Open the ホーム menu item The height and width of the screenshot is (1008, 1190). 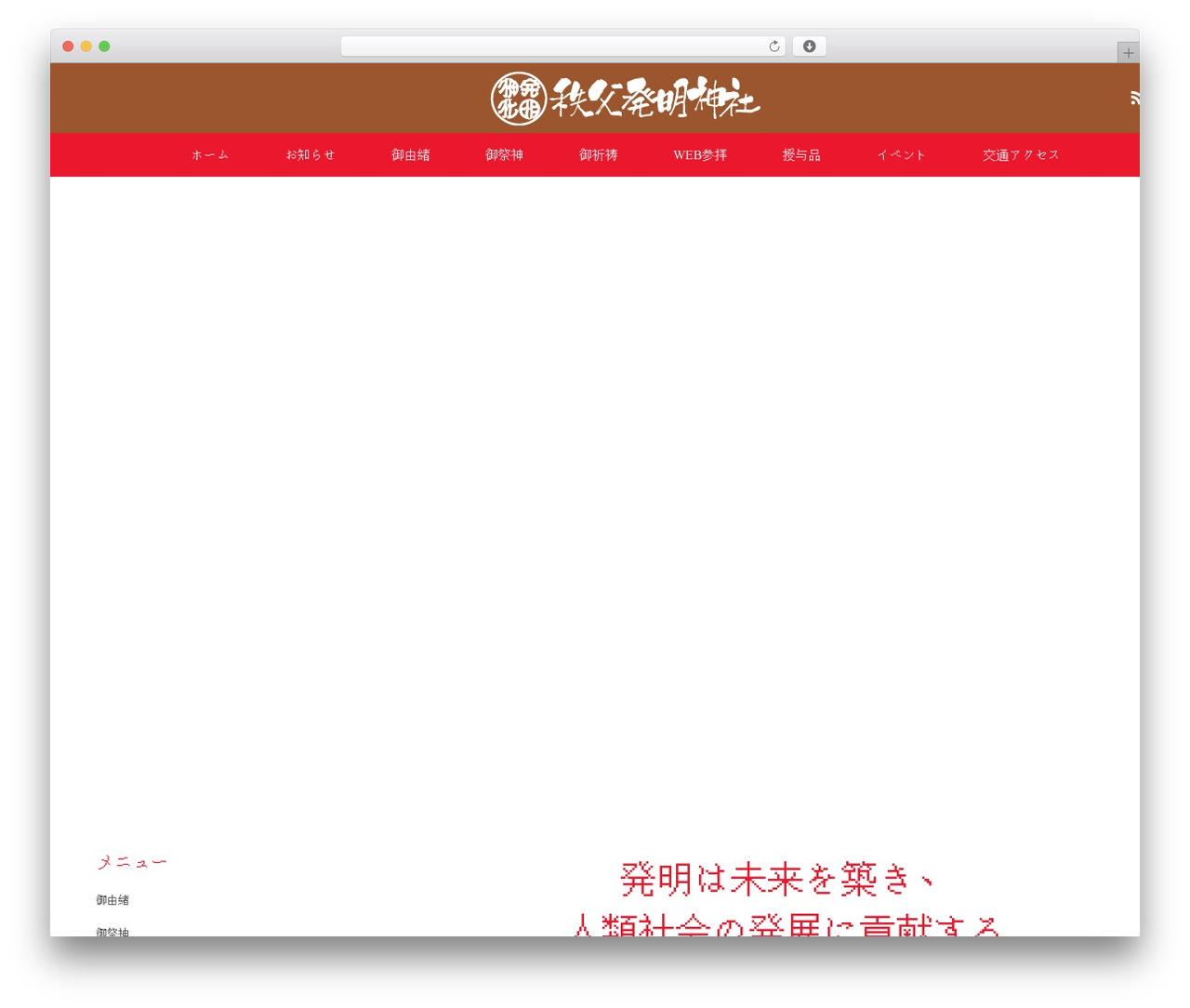tap(210, 155)
